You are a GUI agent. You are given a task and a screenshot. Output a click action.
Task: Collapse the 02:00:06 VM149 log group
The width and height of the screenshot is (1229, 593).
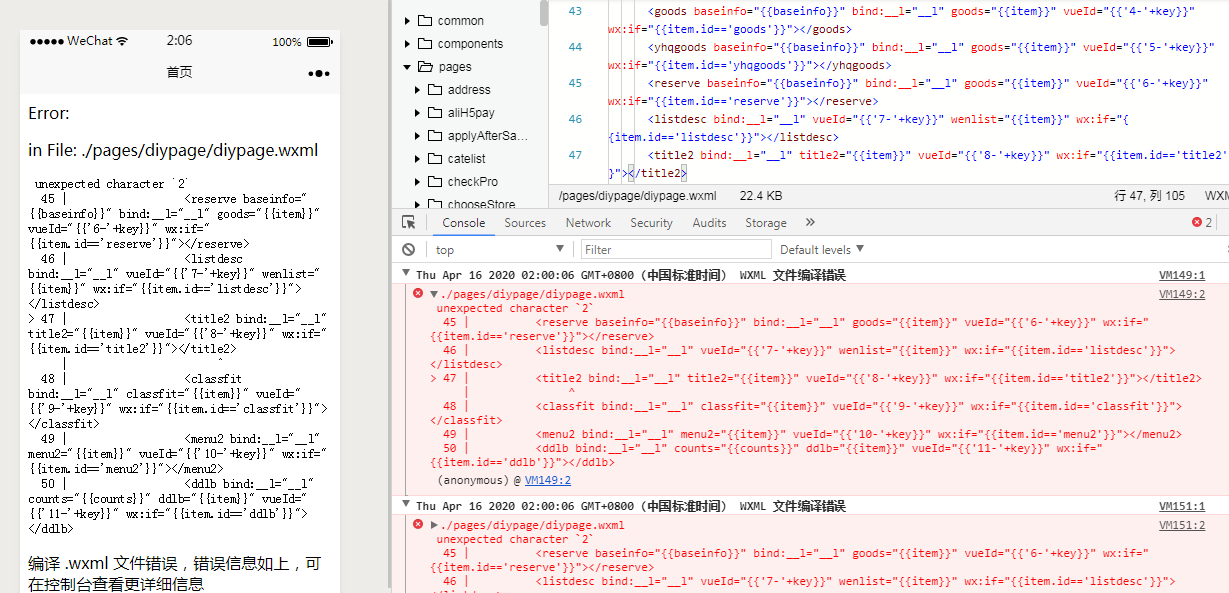click(x=406, y=275)
